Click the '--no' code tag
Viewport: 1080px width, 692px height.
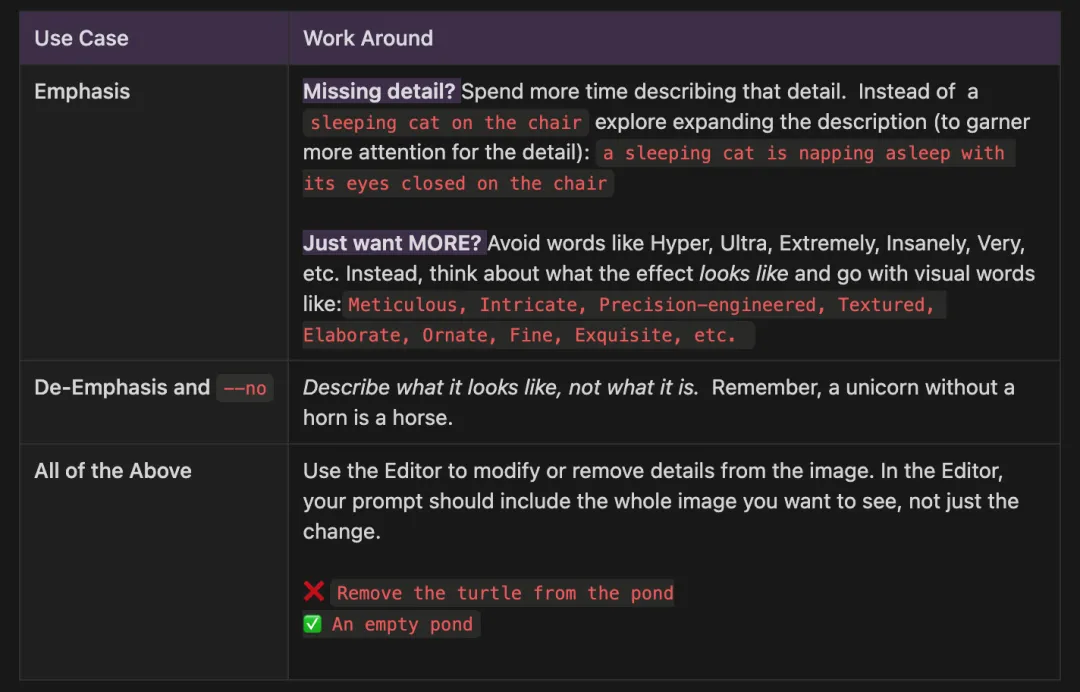pos(245,388)
